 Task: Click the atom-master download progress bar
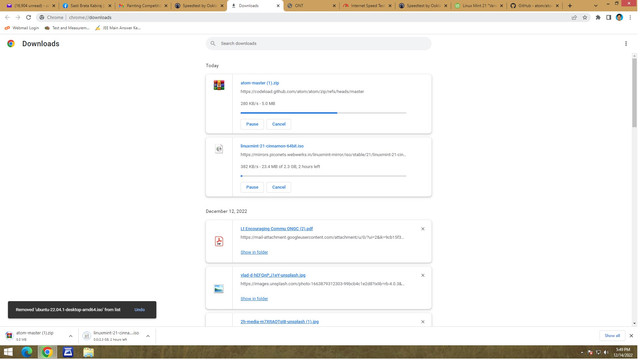[323, 113]
